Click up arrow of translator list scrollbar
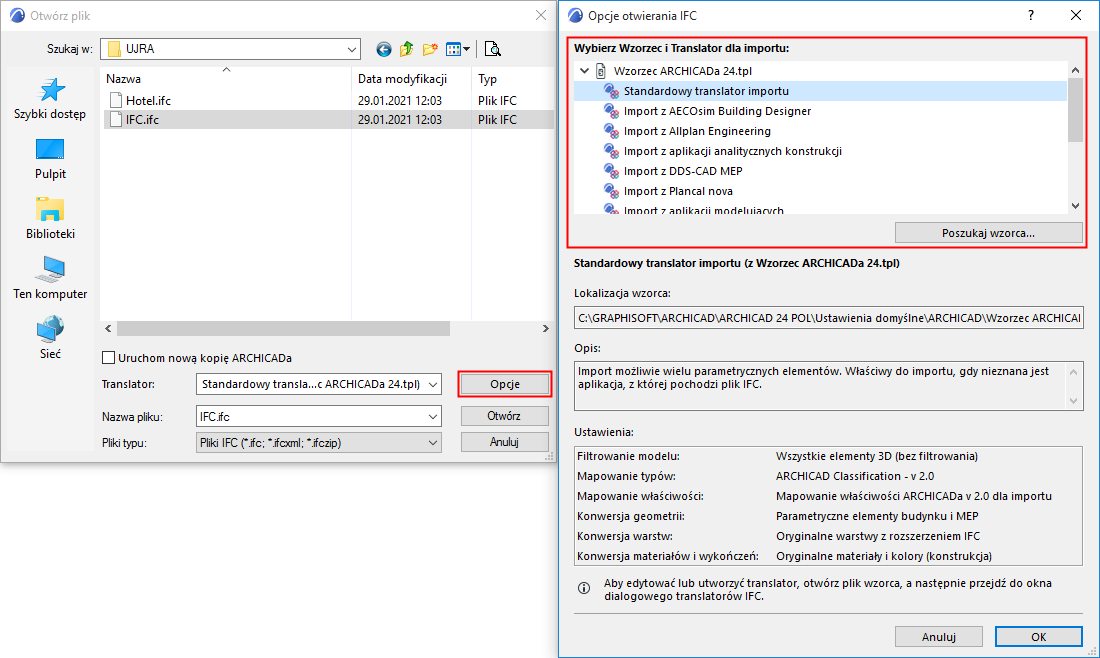1100x658 pixels. tap(1075, 70)
